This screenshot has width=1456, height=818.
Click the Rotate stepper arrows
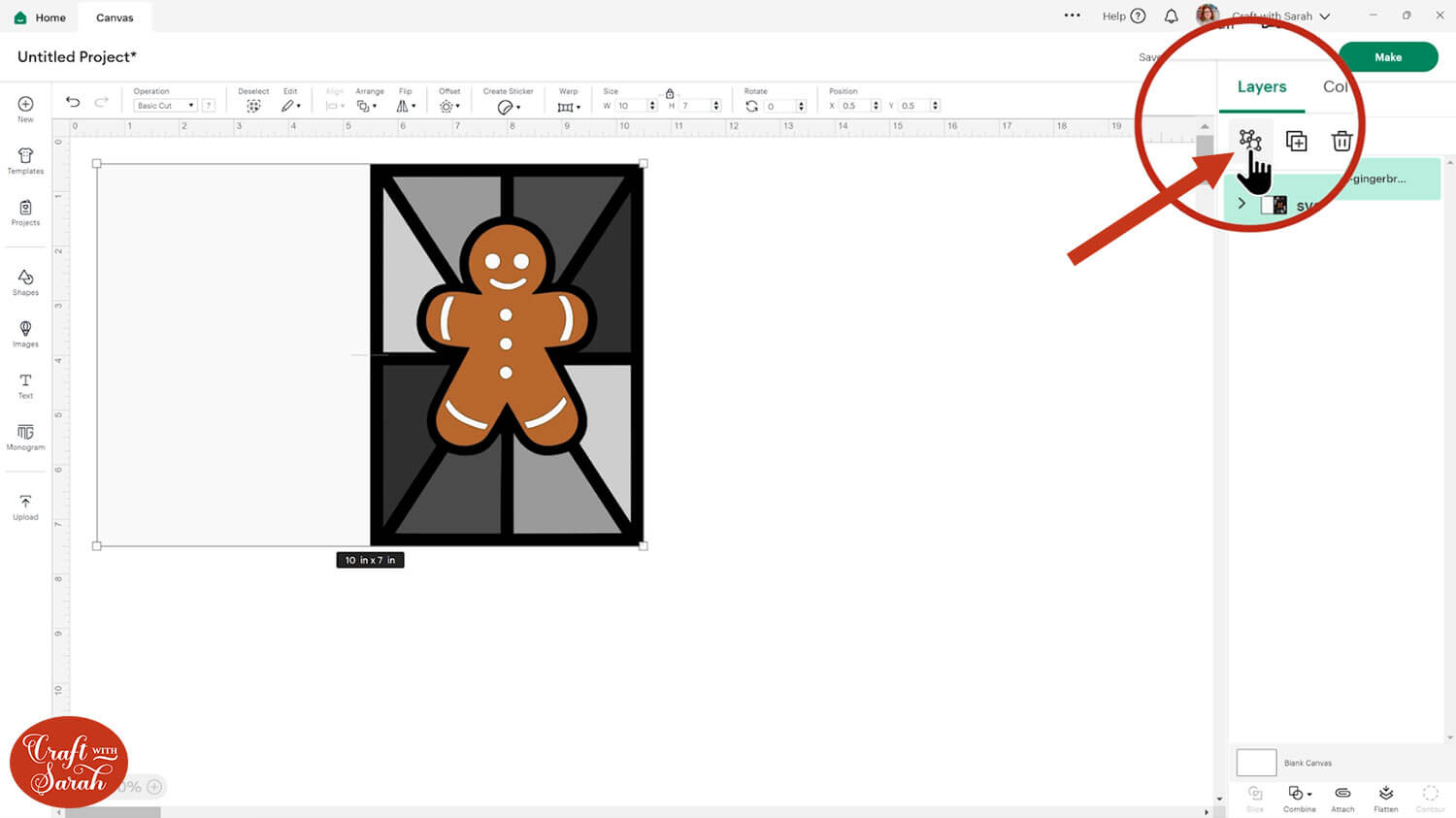click(801, 106)
